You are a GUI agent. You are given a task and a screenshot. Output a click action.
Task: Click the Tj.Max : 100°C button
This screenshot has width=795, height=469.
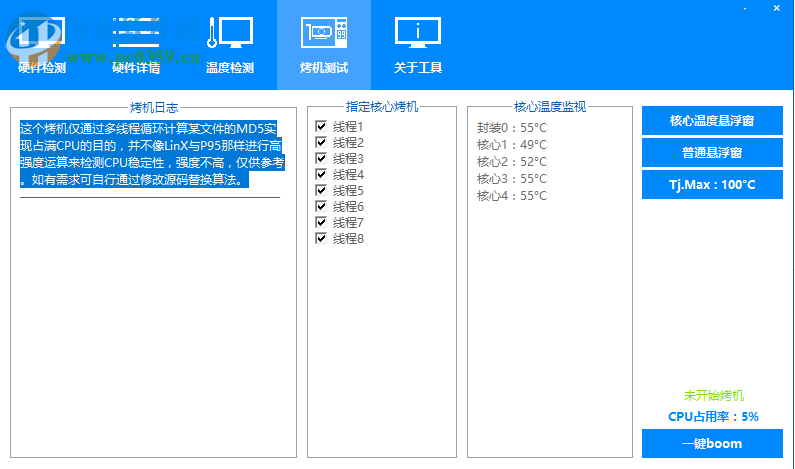pyautogui.click(x=712, y=185)
